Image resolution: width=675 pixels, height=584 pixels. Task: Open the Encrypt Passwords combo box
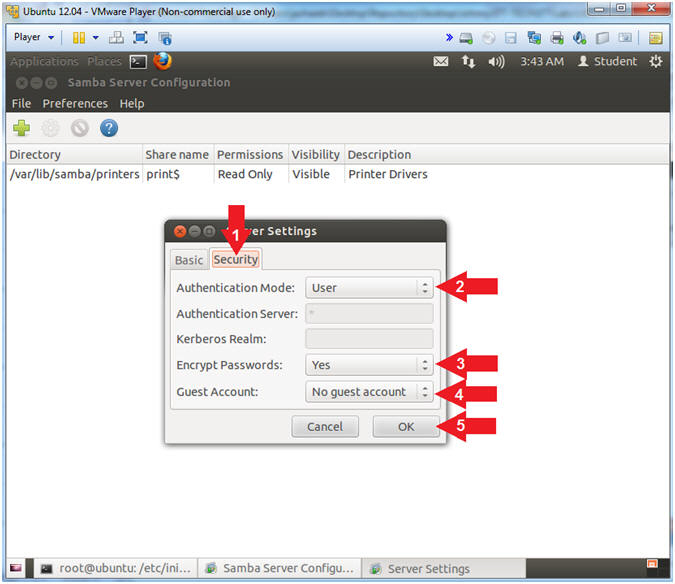tap(369, 365)
